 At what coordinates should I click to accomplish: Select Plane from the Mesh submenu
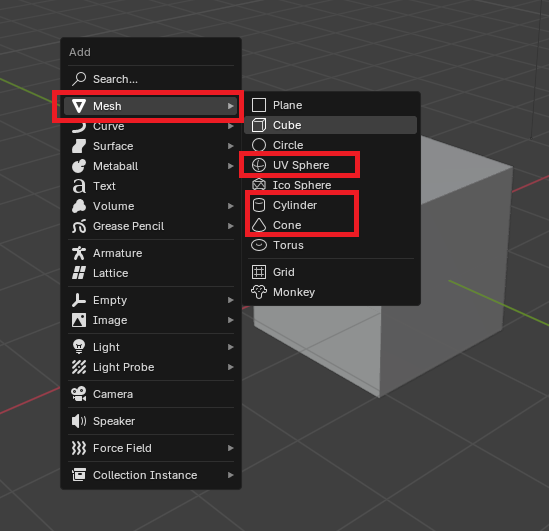tap(331, 105)
